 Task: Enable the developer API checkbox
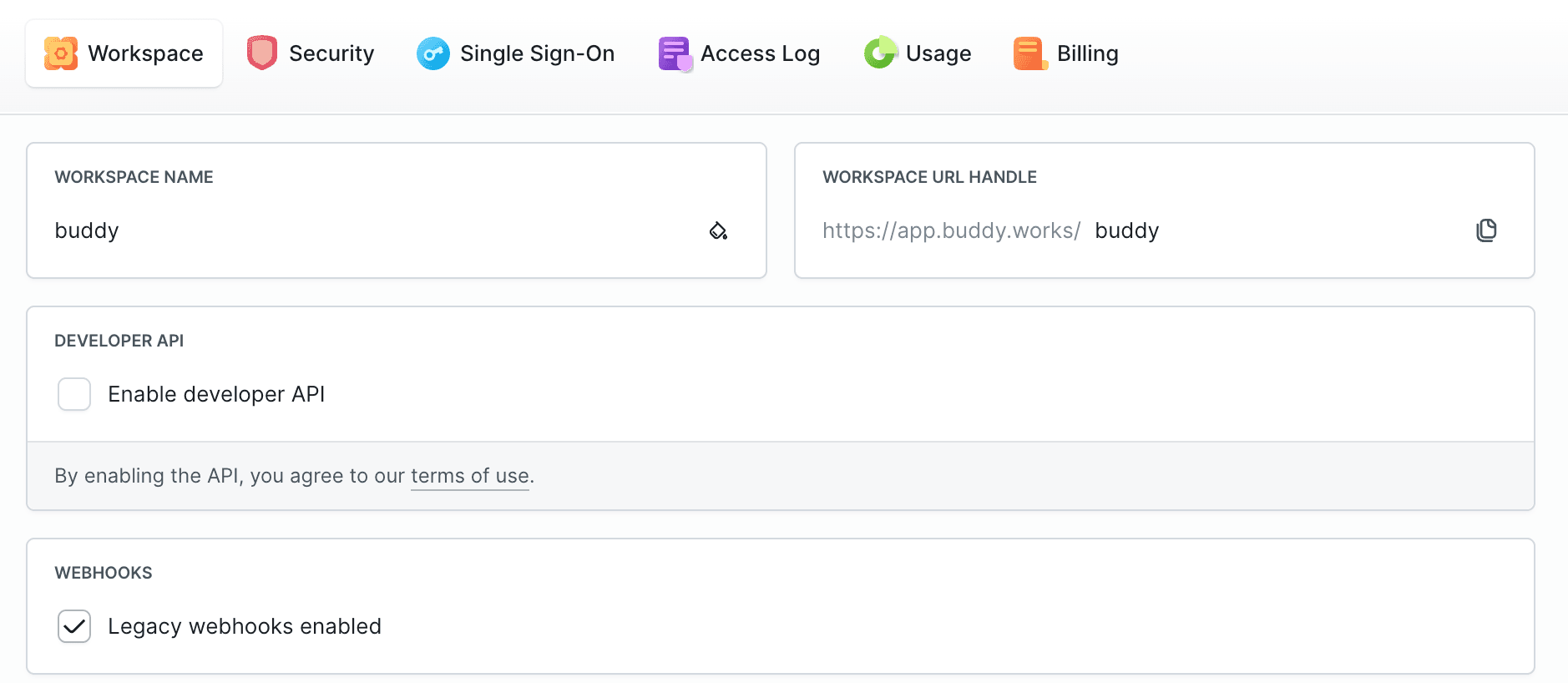click(74, 394)
